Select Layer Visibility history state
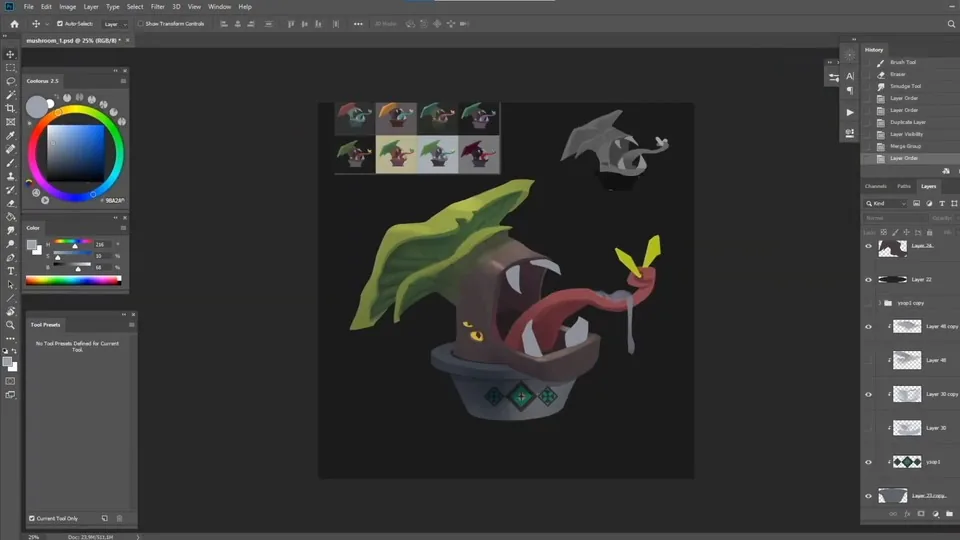The width and height of the screenshot is (960, 540). (x=906, y=134)
